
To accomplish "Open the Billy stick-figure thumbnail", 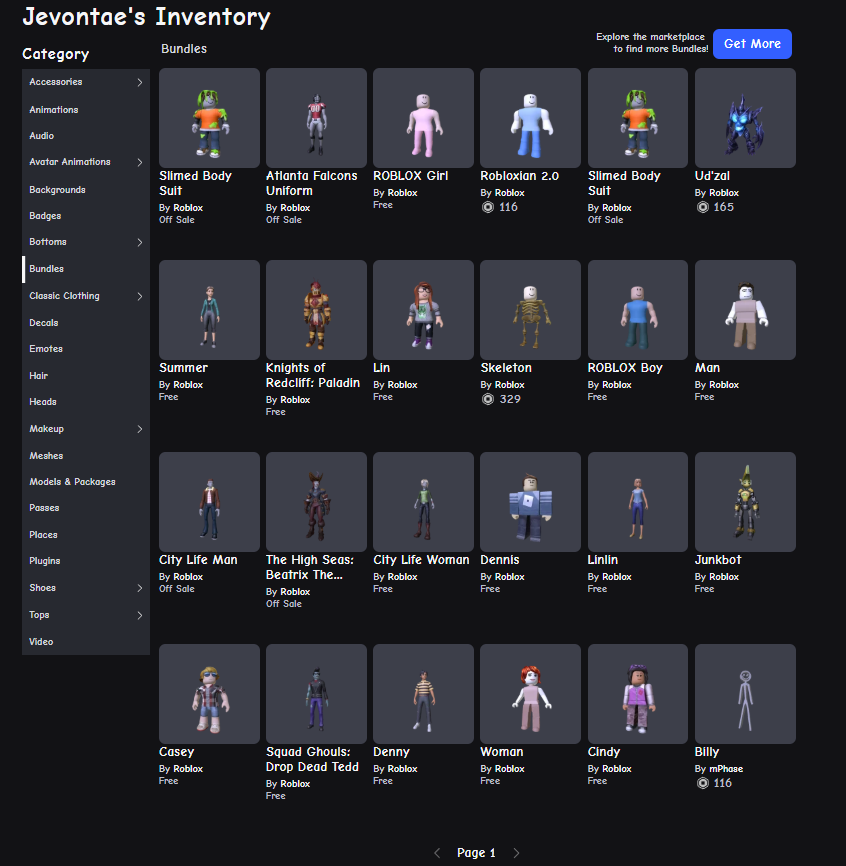I will coord(745,694).
